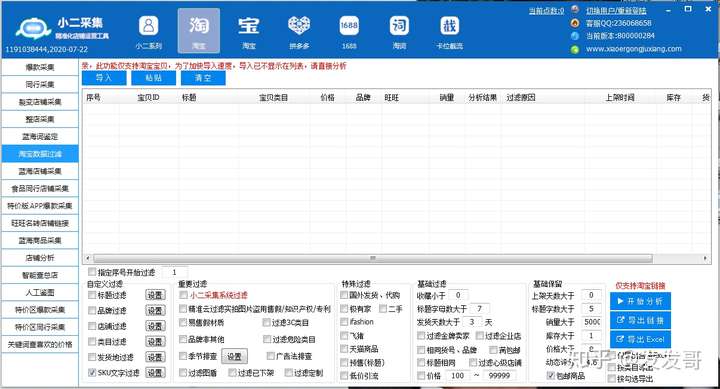Click the 导出链接 export links button
Viewport: 720px width, 389px height.
pyautogui.click(x=640, y=320)
